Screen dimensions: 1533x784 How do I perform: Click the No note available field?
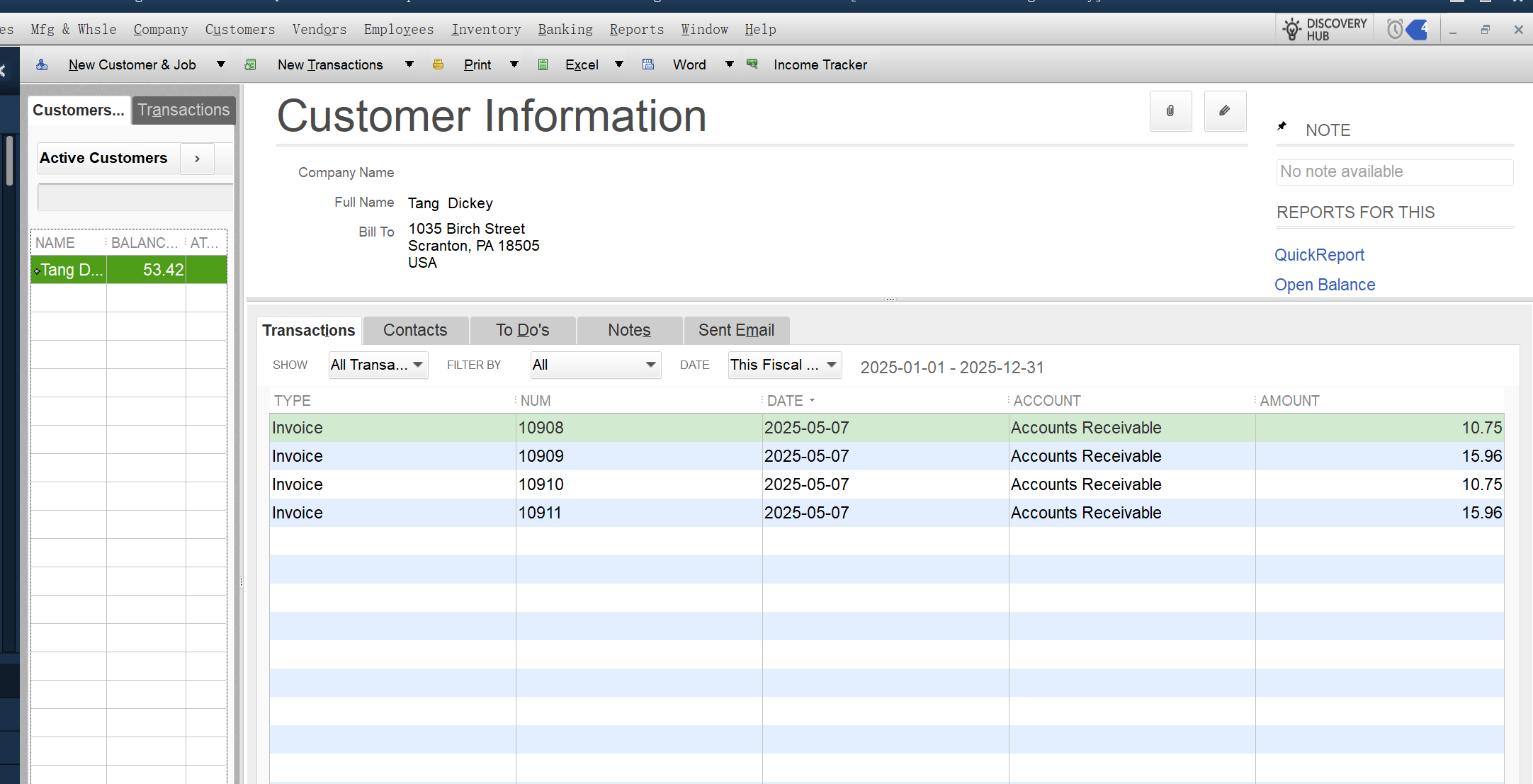coord(1395,172)
